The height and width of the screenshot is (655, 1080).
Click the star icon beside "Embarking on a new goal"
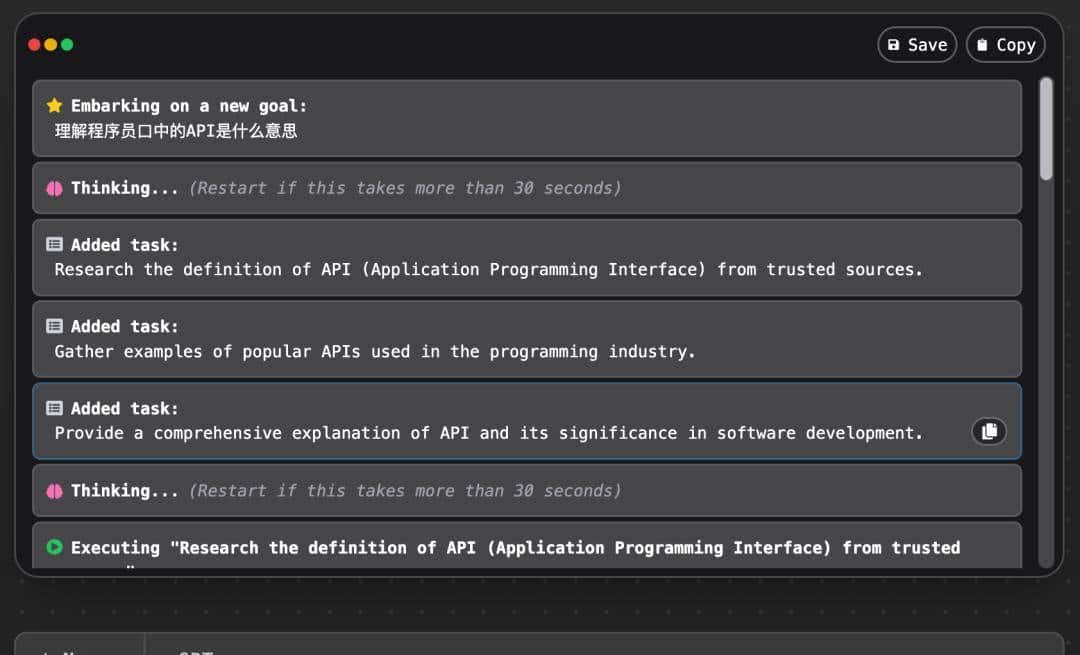pos(55,106)
